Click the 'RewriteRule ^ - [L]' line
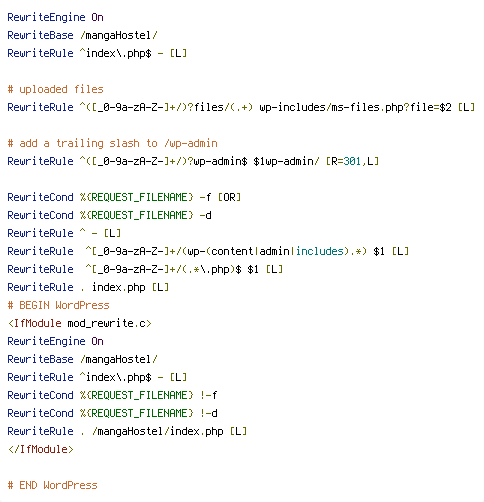The image size is (484, 502). coord(64,233)
